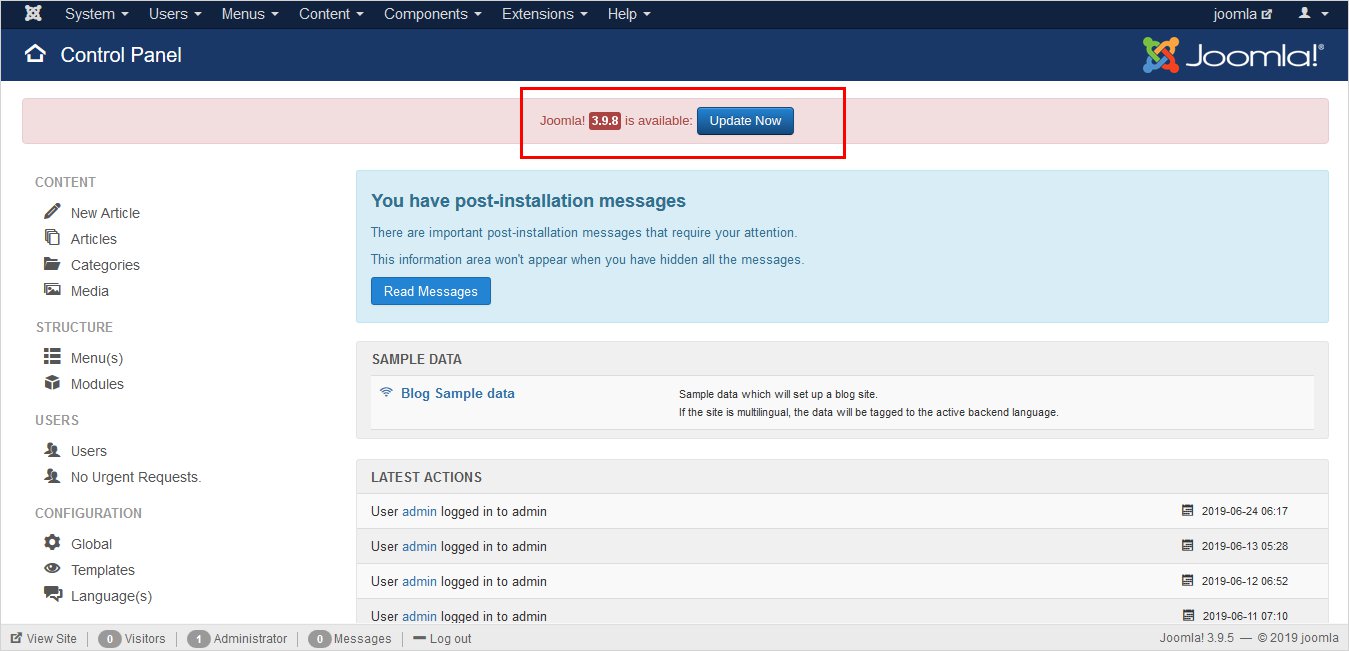Install the Blog Sample data link
1349x651 pixels.
[x=457, y=393]
